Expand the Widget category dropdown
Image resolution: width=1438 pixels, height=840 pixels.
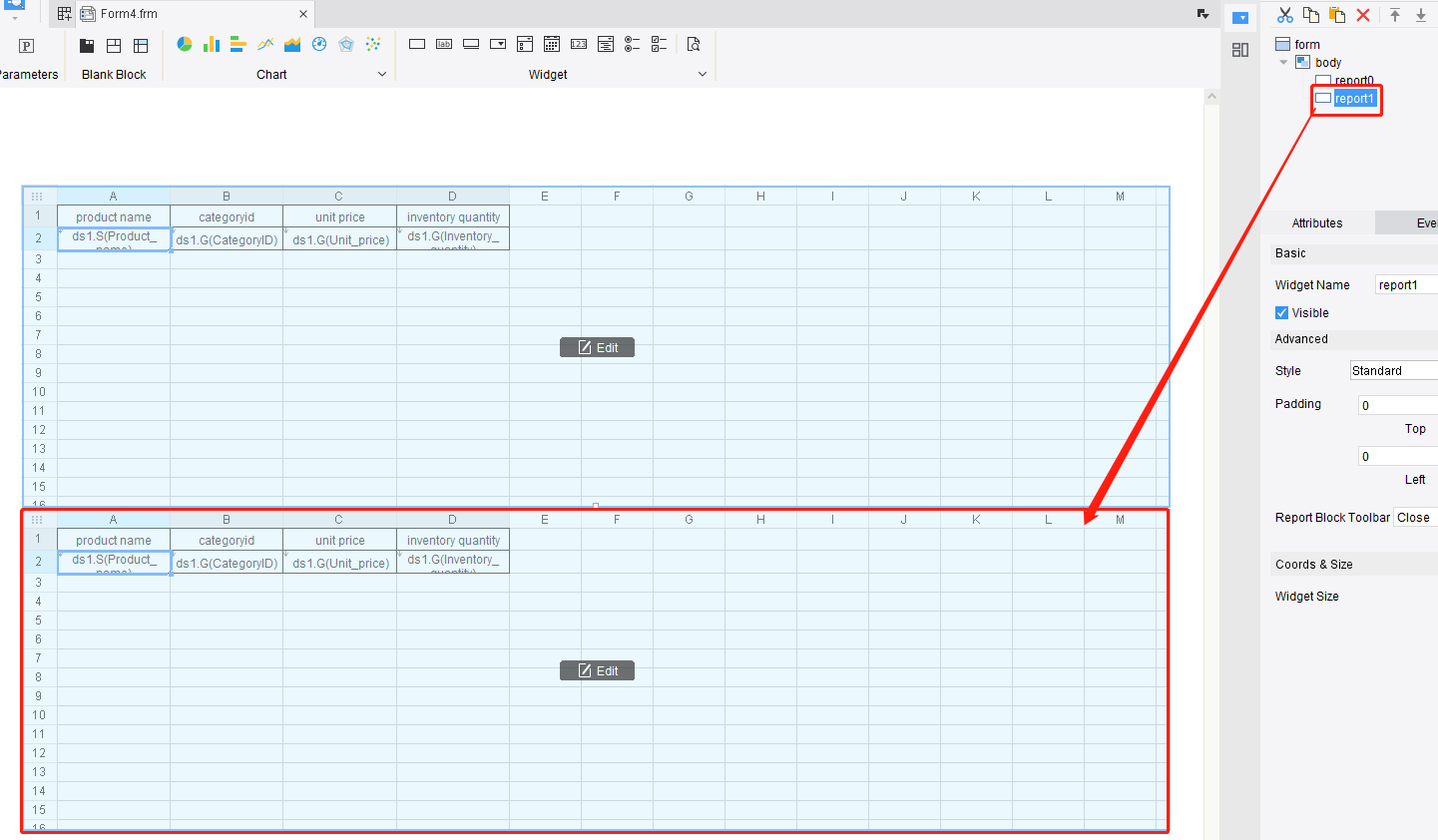click(704, 74)
